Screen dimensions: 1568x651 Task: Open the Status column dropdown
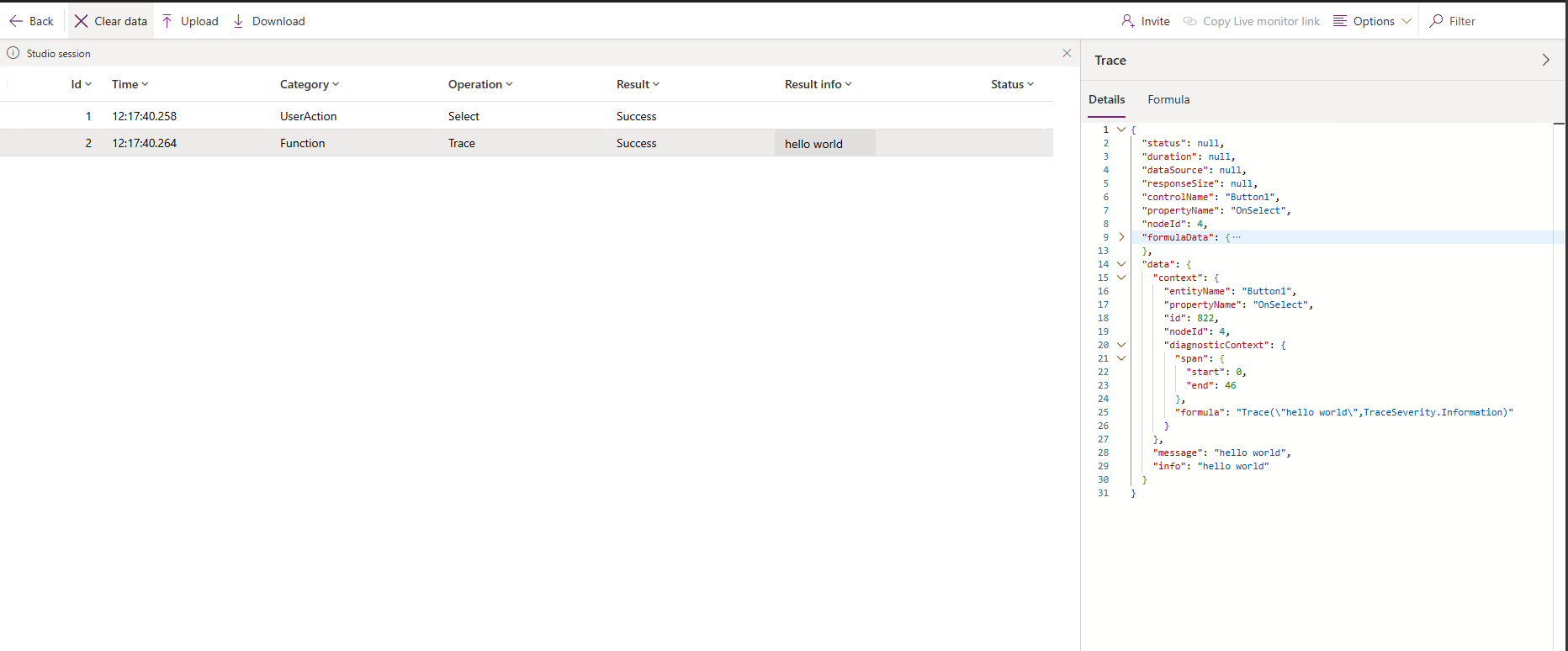1030,84
